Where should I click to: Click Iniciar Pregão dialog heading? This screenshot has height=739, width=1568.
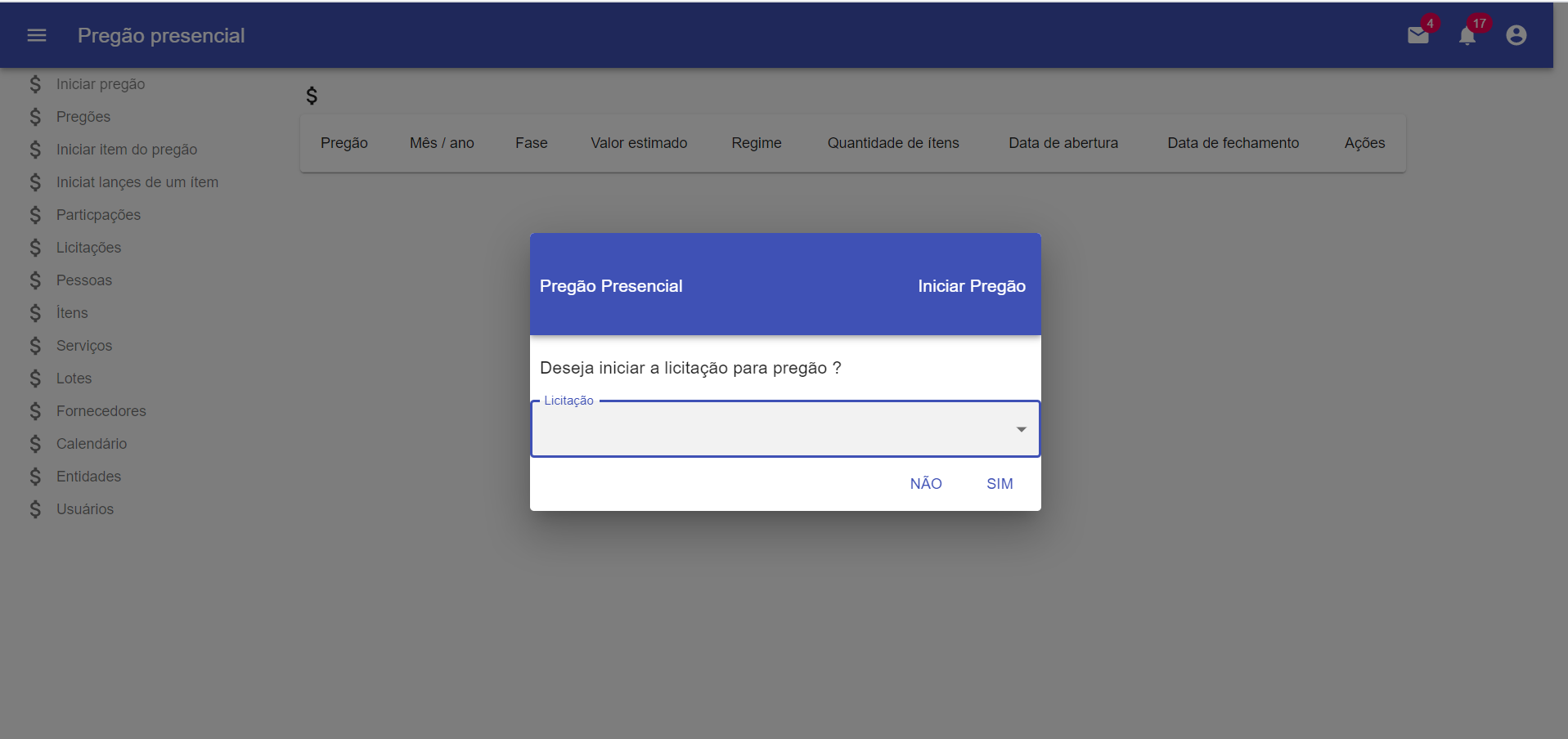click(x=972, y=286)
